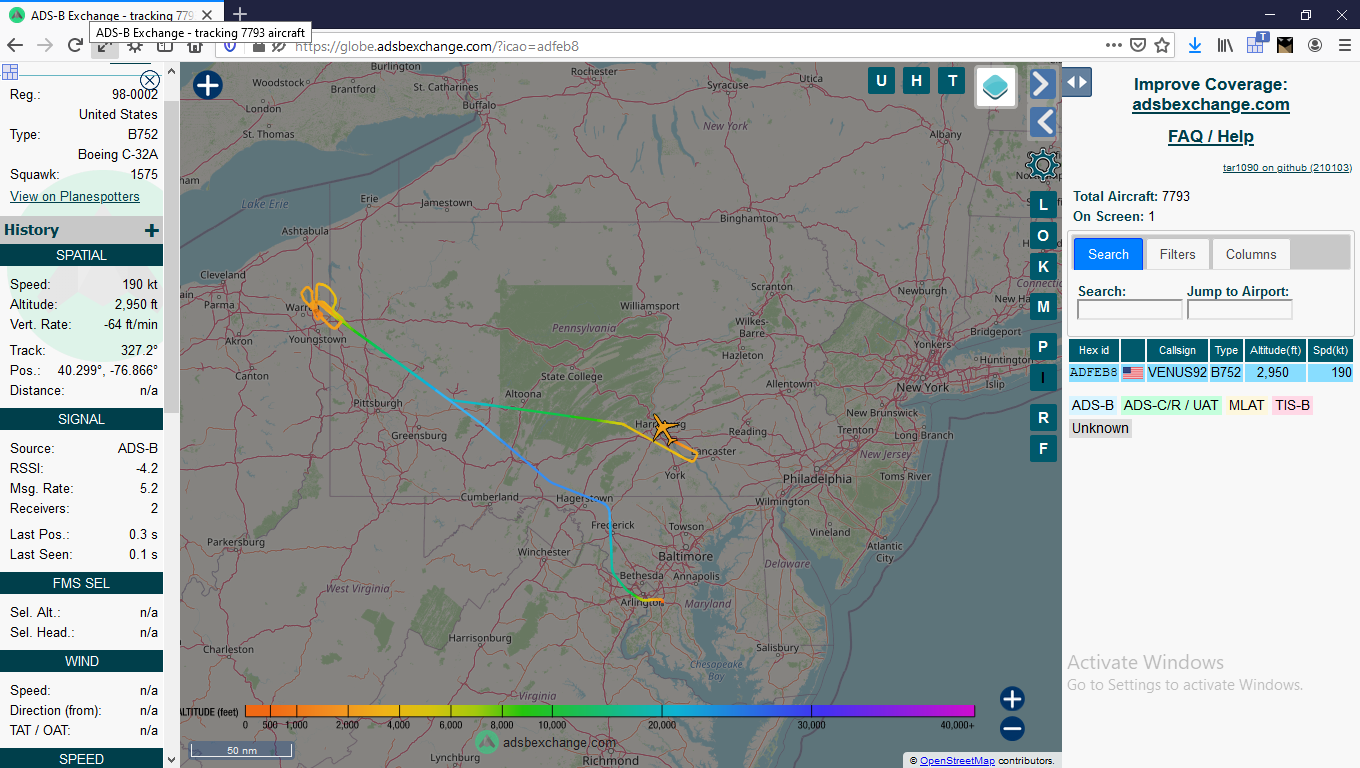Click the grid icon above Reg. field

(10, 72)
